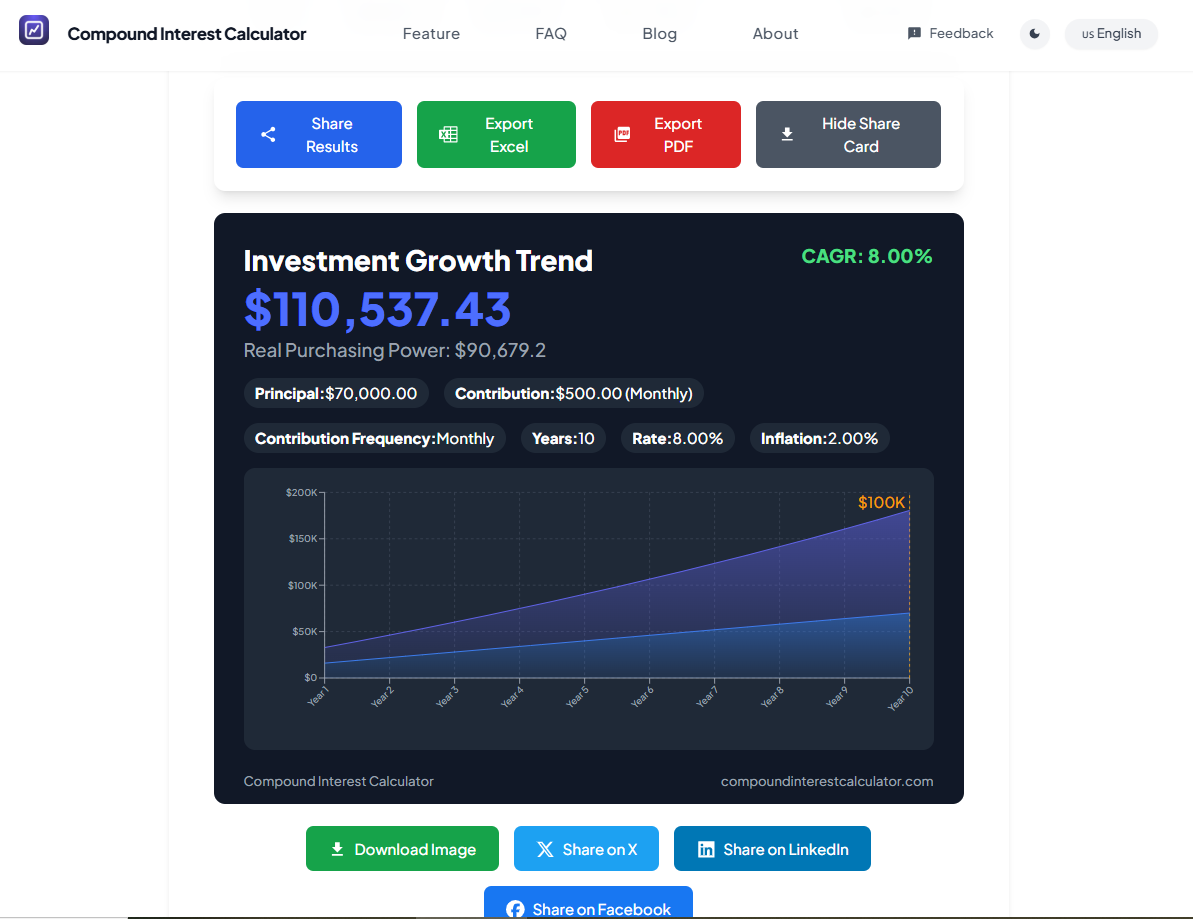Image resolution: width=1193 pixels, height=919 pixels.
Task: Open the About page
Action: click(x=775, y=33)
